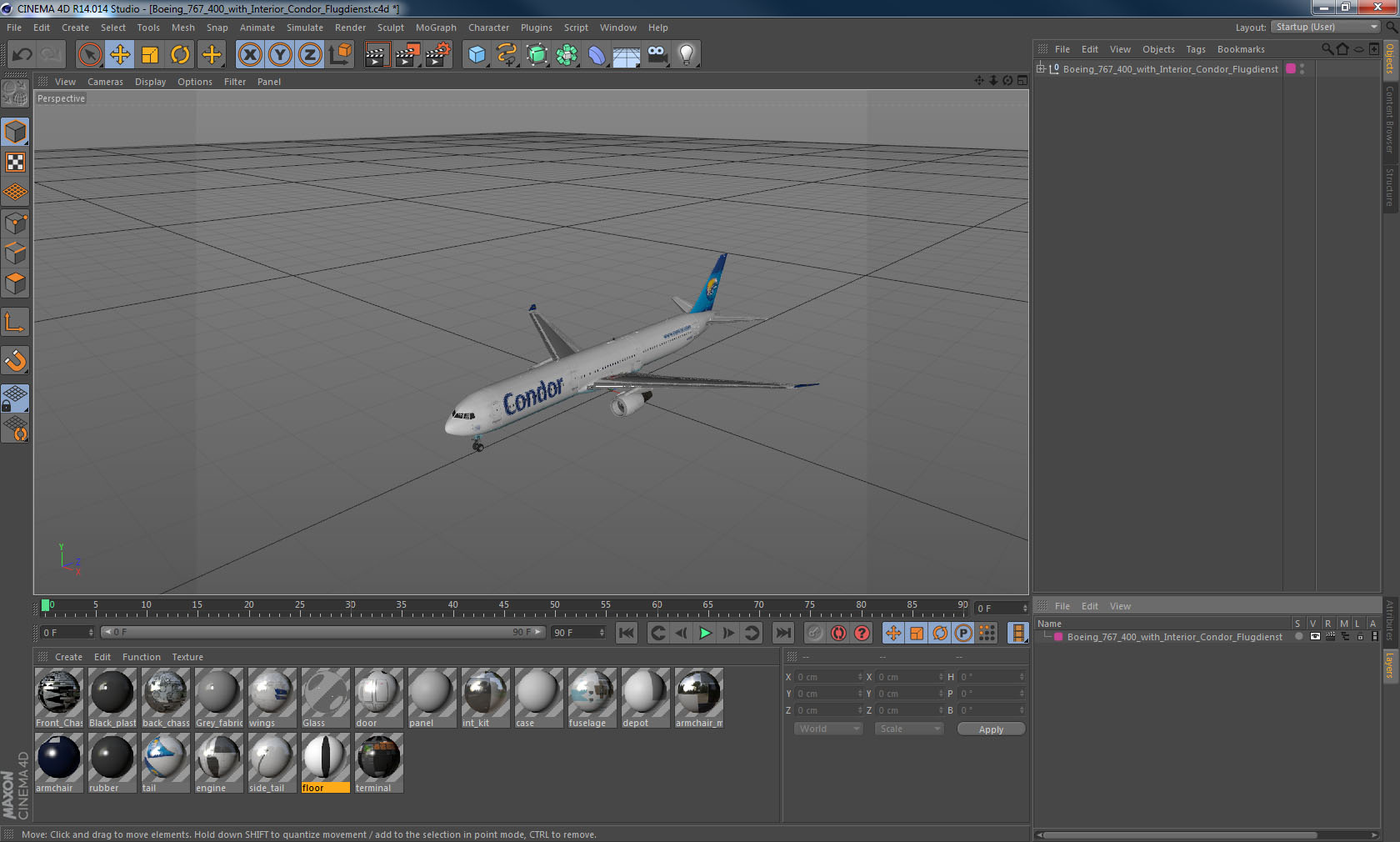Select the floor material
The width and height of the screenshot is (1400, 842).
click(324, 763)
